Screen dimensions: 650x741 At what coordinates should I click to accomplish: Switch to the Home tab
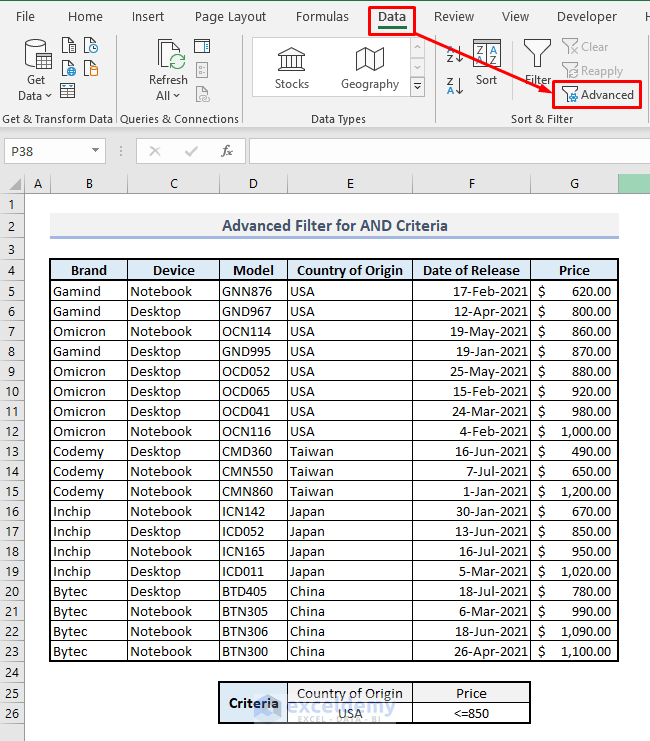click(85, 17)
